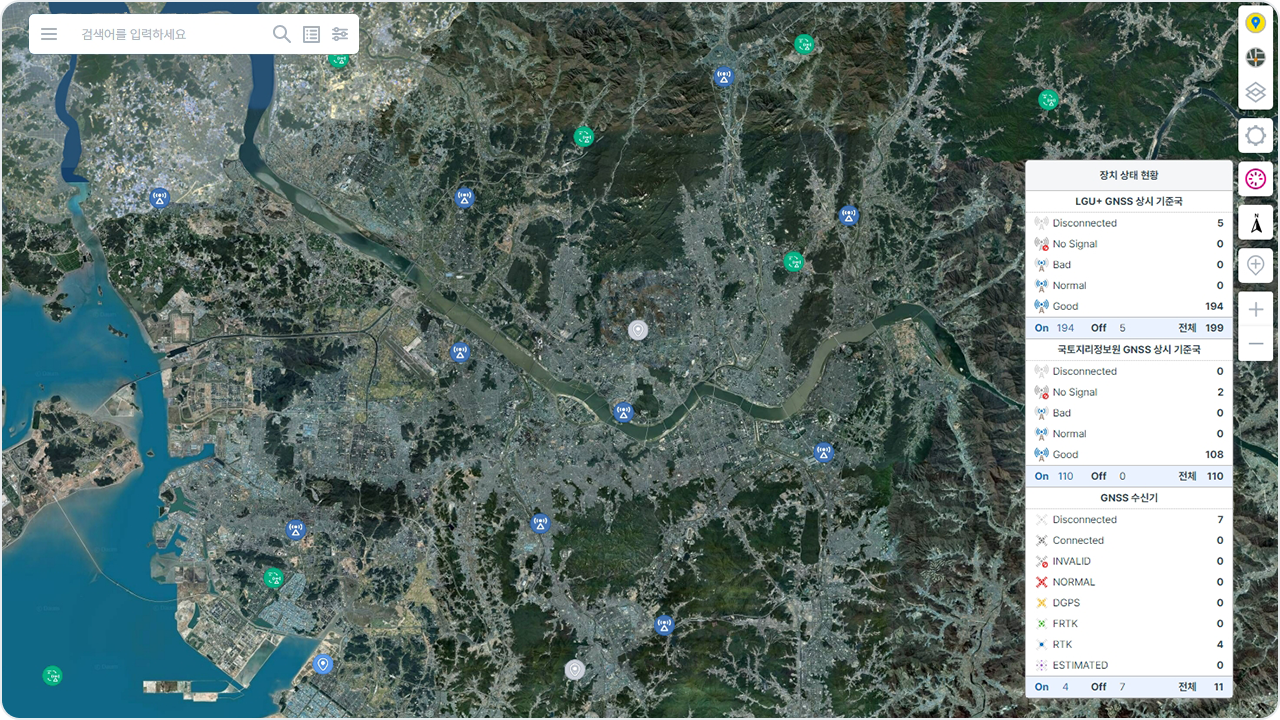
Task: Switch the map type with the globe icon
Action: (1256, 58)
